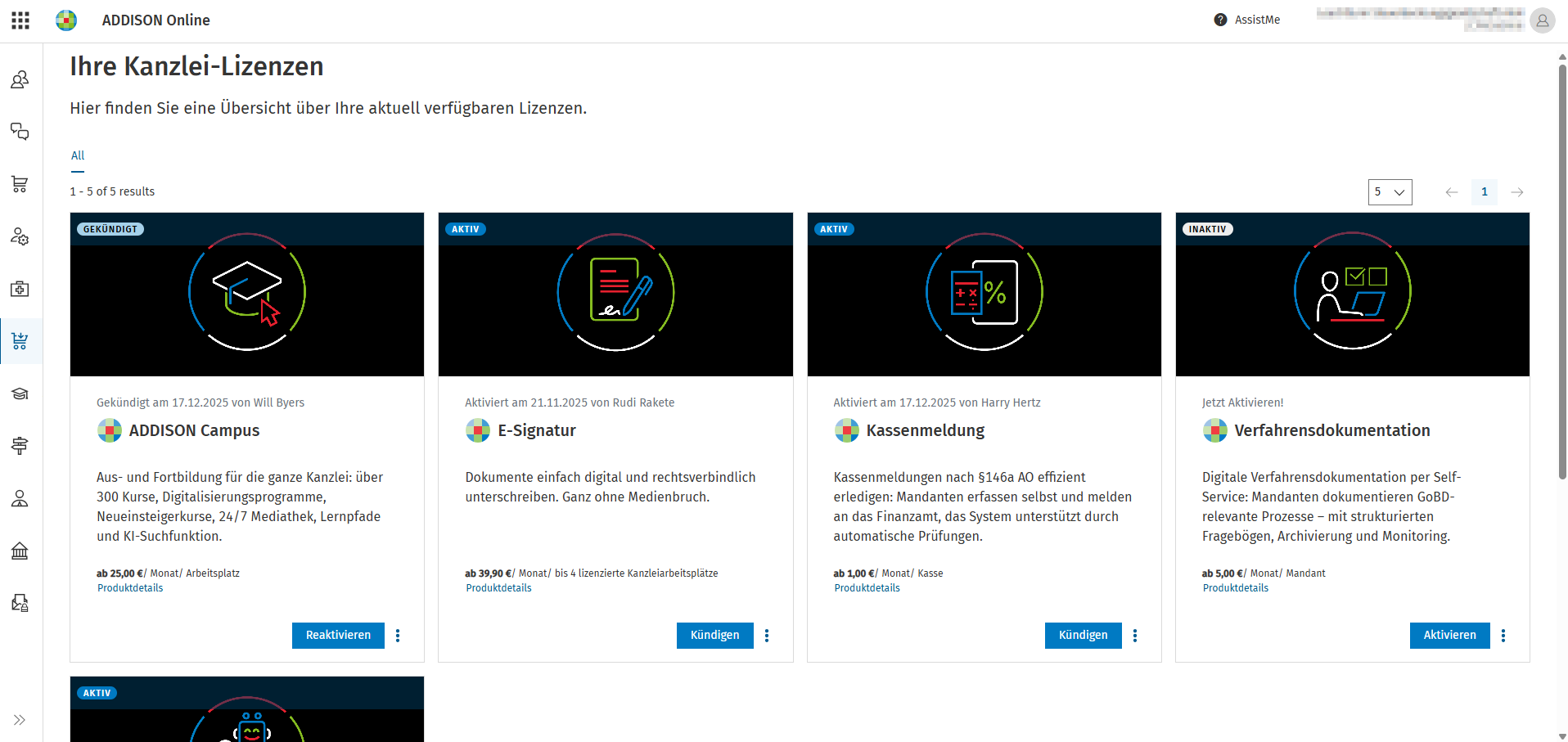Click Aktivieren for Verfahrensdokumentation
Viewport: 1568px width, 742px height.
tap(1449, 636)
